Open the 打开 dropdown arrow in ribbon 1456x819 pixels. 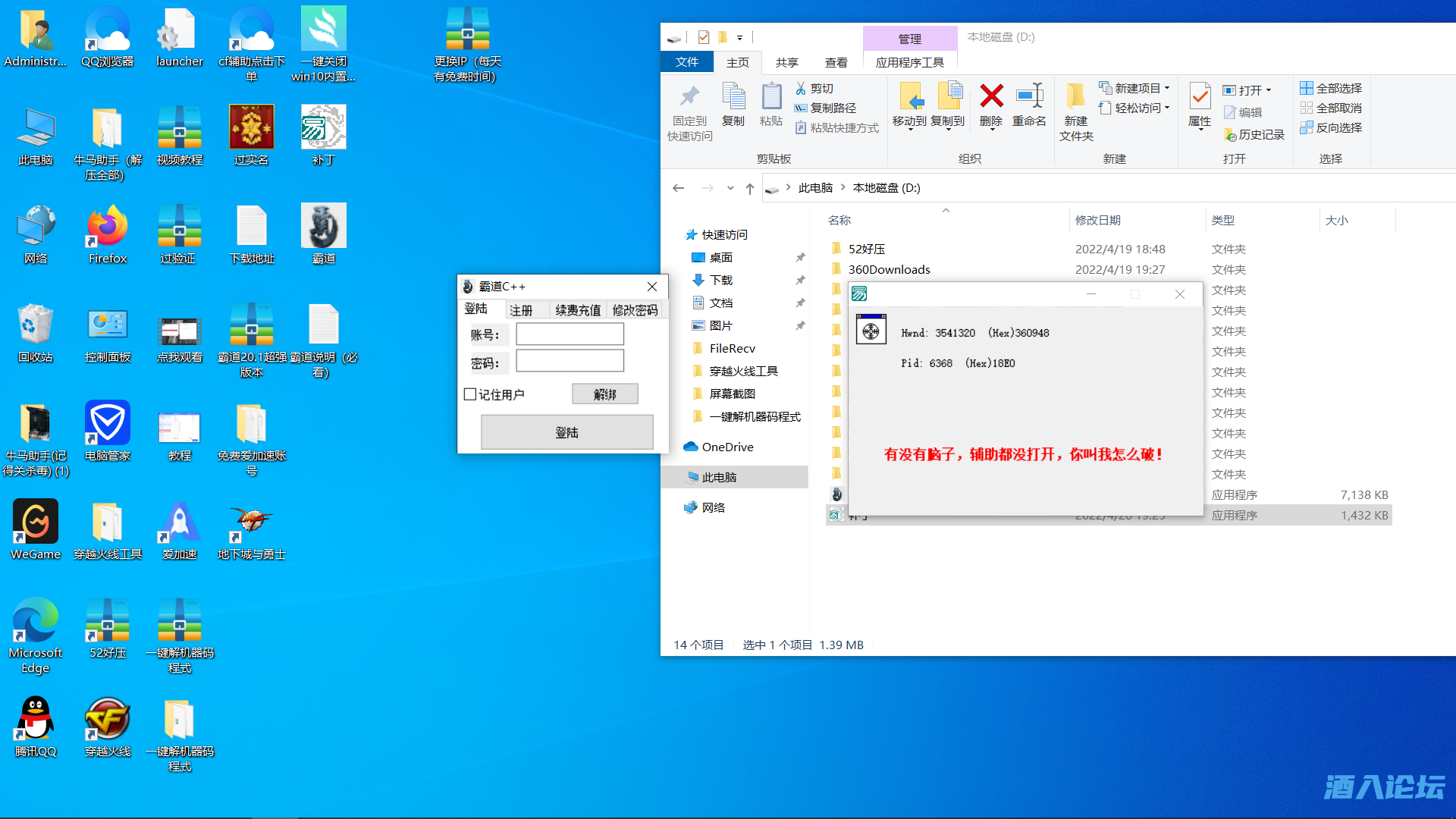tap(1269, 90)
